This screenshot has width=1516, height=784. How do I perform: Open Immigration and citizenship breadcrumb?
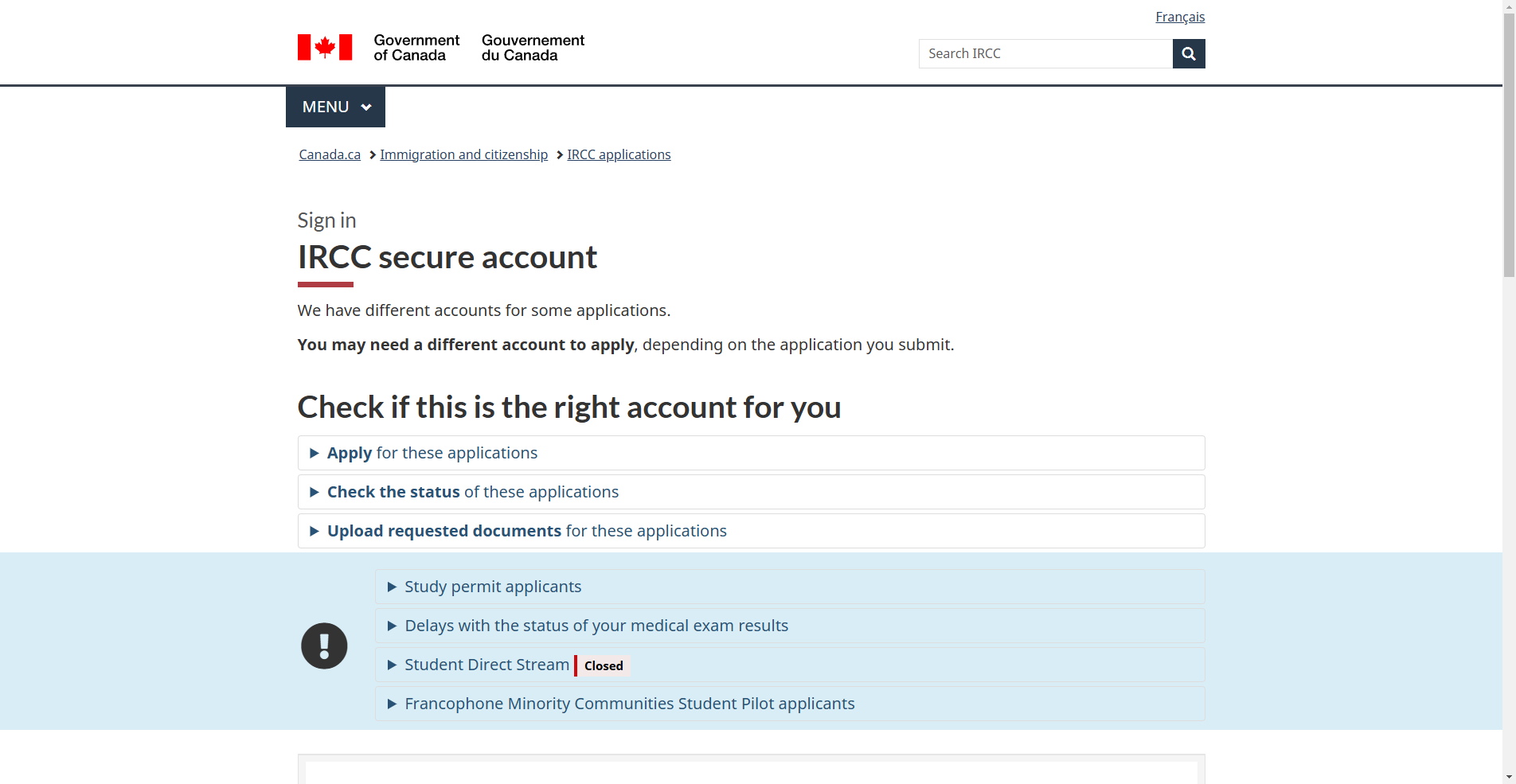click(x=463, y=154)
